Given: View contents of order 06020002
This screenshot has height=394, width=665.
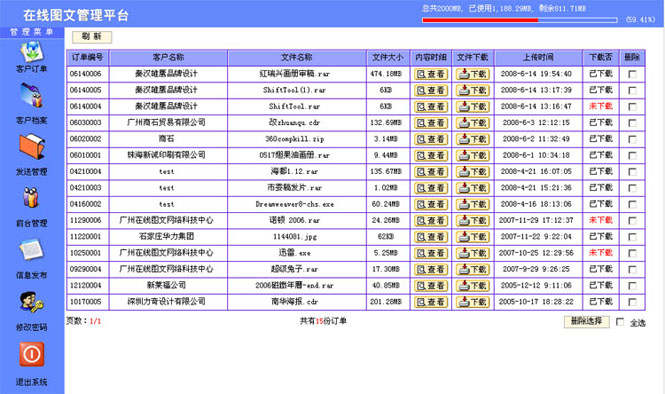Looking at the screenshot, I should point(431,139).
